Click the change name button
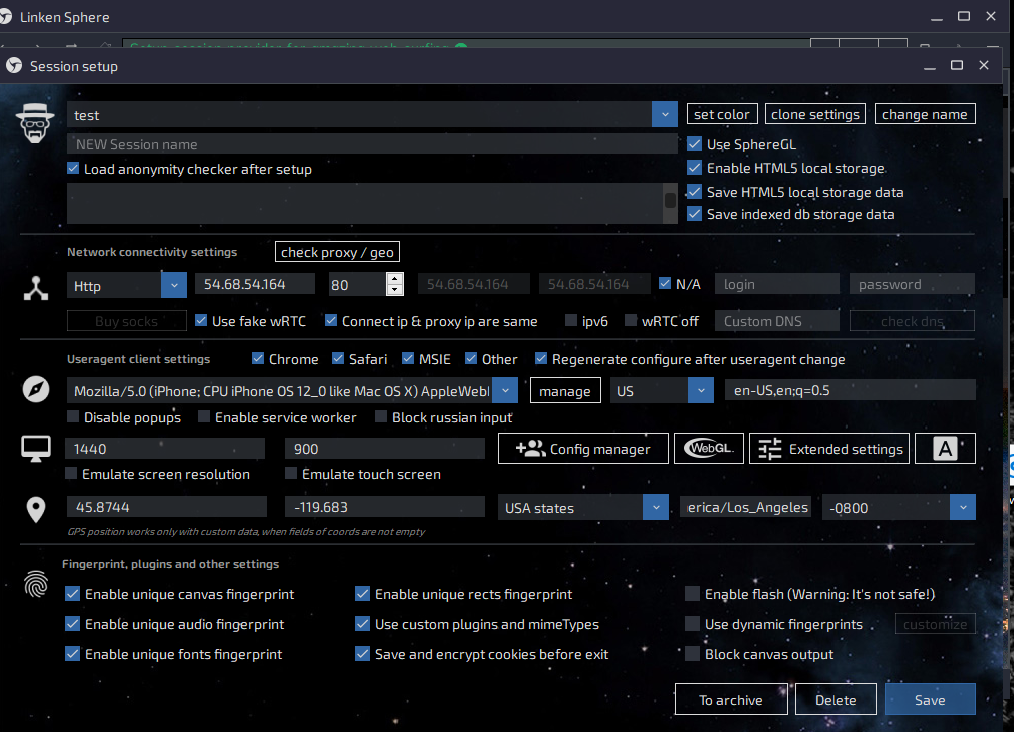 925,114
